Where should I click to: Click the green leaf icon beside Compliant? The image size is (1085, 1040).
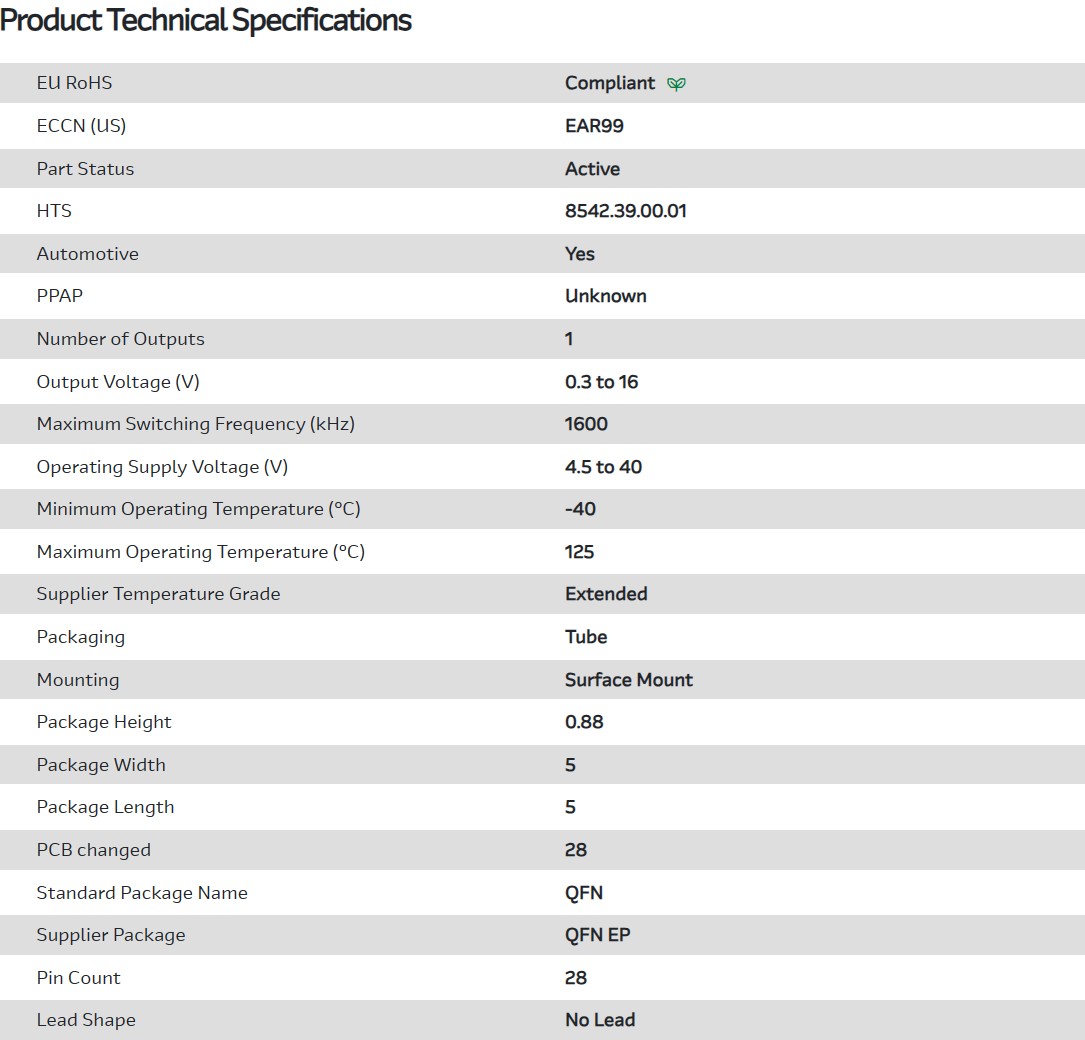pos(677,84)
